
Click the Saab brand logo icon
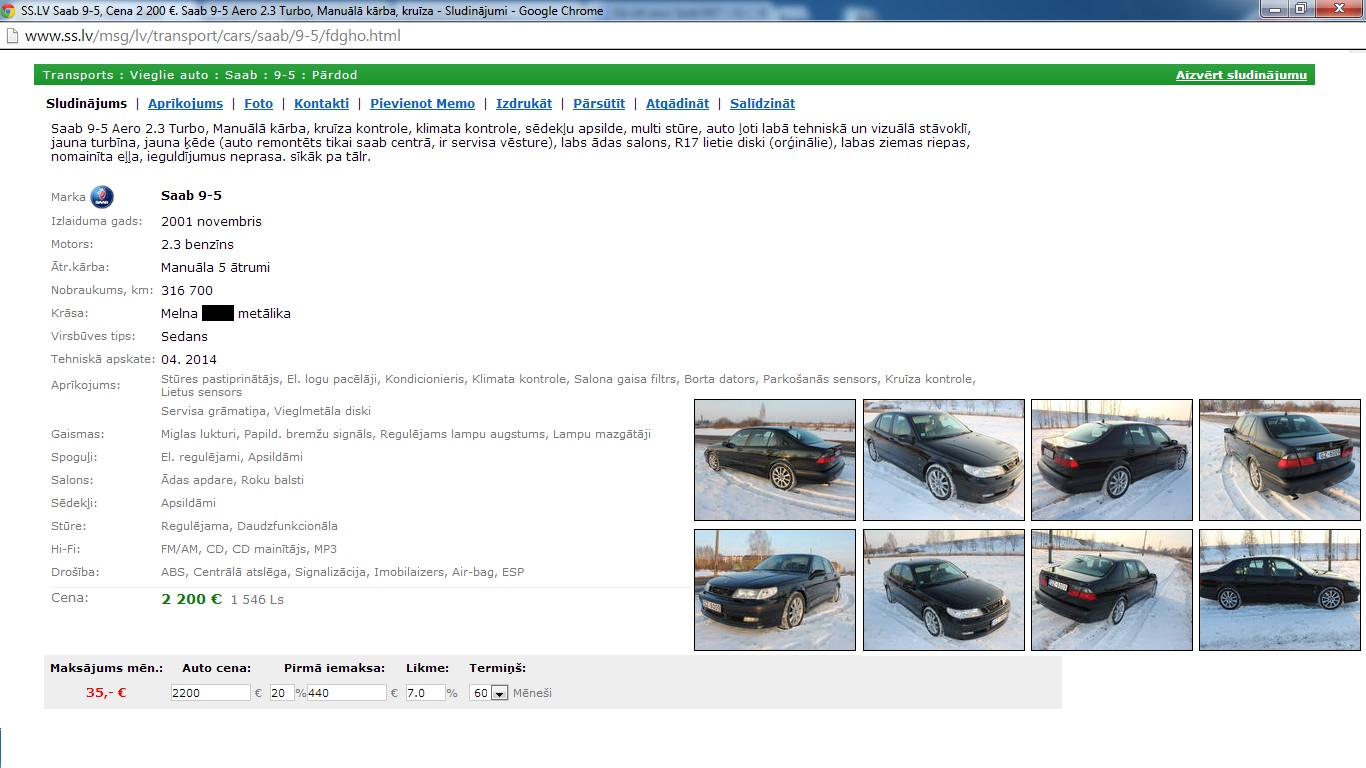pos(102,197)
